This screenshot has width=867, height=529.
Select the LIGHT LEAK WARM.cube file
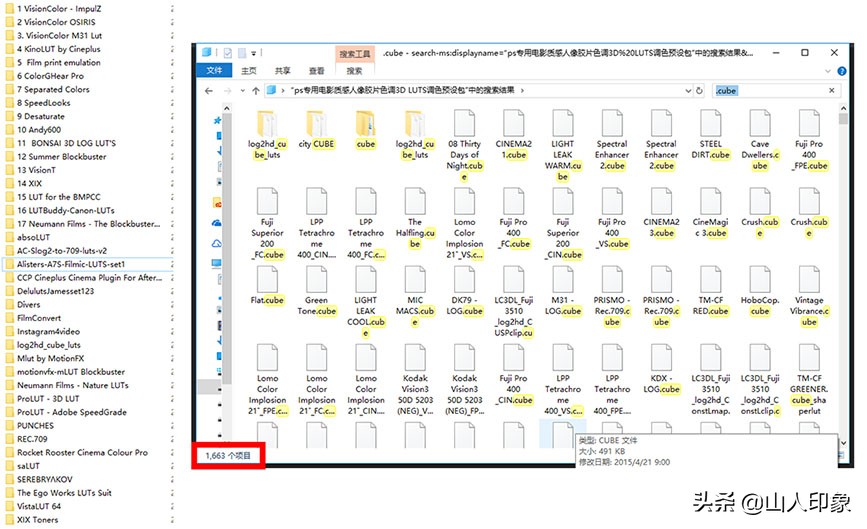(563, 145)
